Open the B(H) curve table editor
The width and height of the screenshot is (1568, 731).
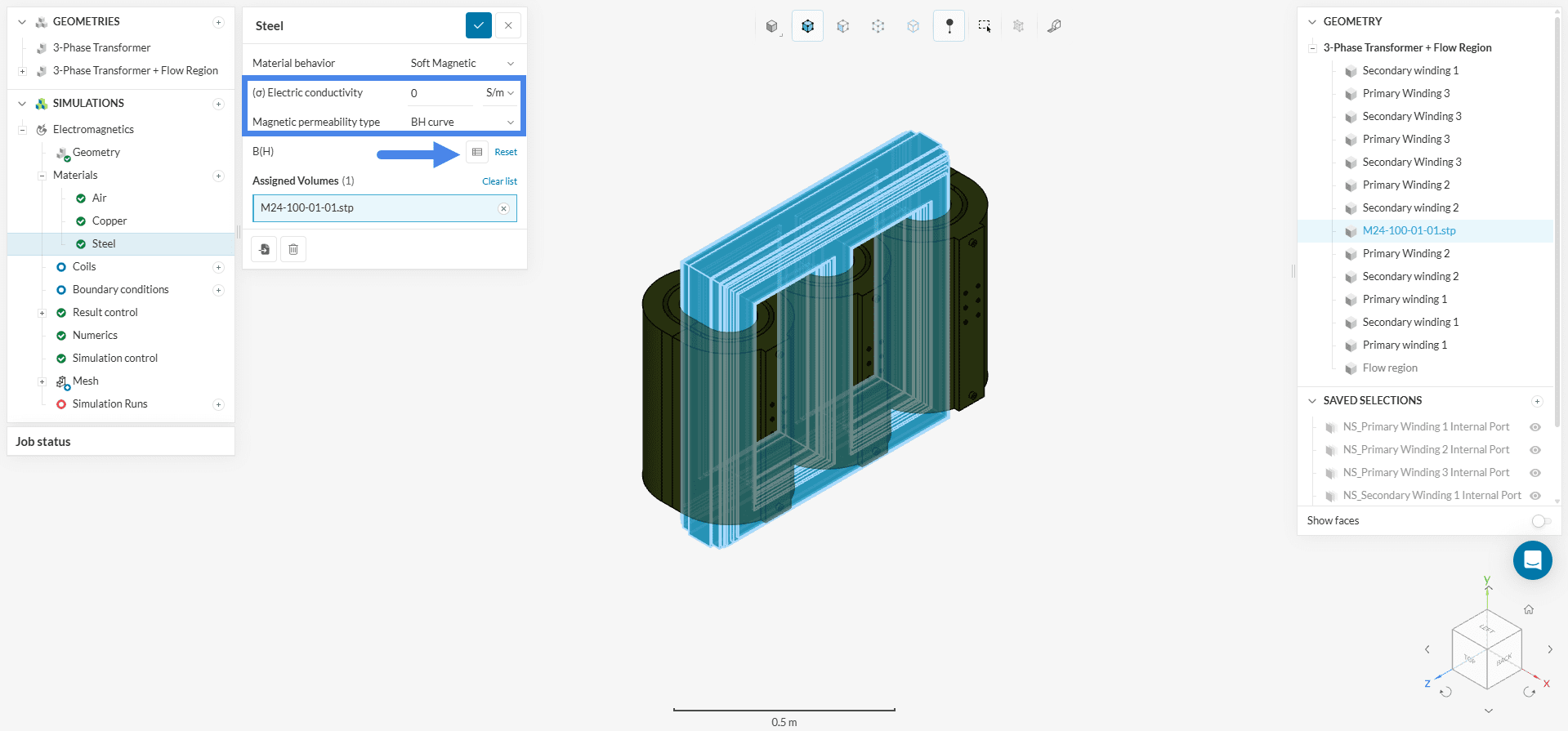pos(477,152)
